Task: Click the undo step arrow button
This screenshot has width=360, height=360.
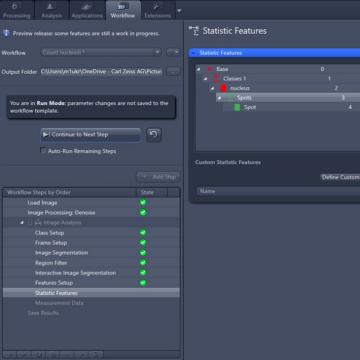Action: 154,135
